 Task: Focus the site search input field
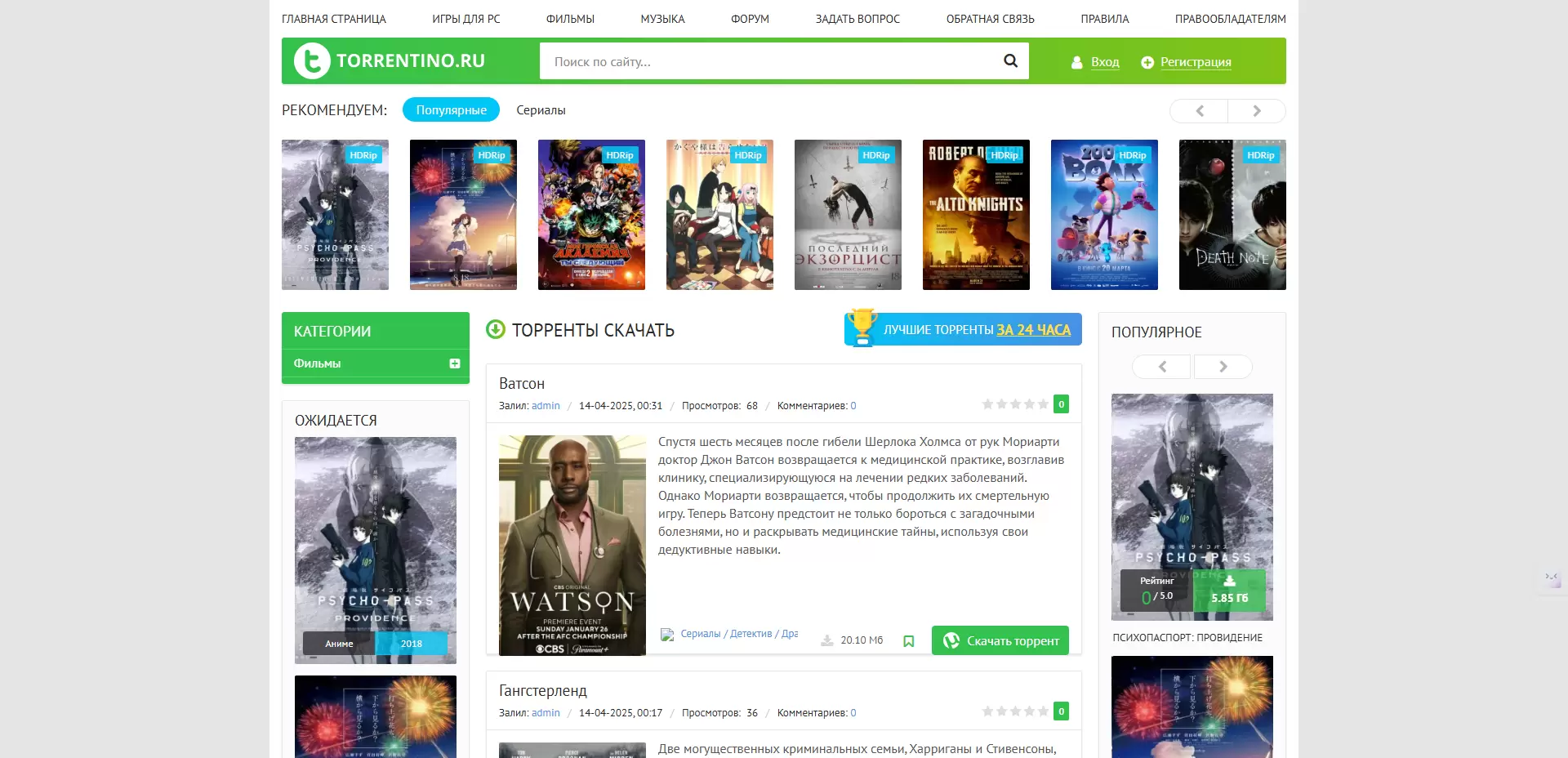(x=768, y=61)
